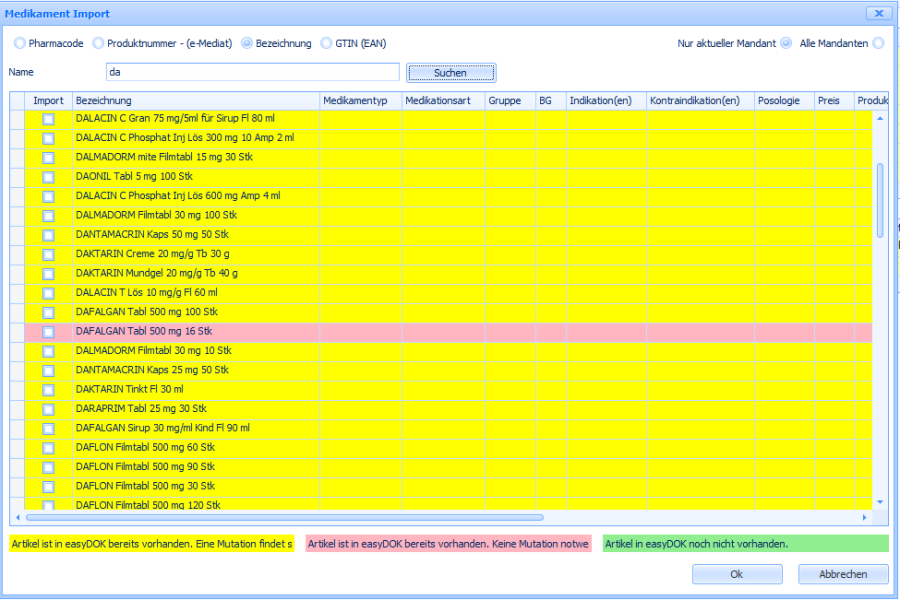This screenshot has width=900, height=600.
Task: Click the Suchen button
Action: pyautogui.click(x=450, y=73)
